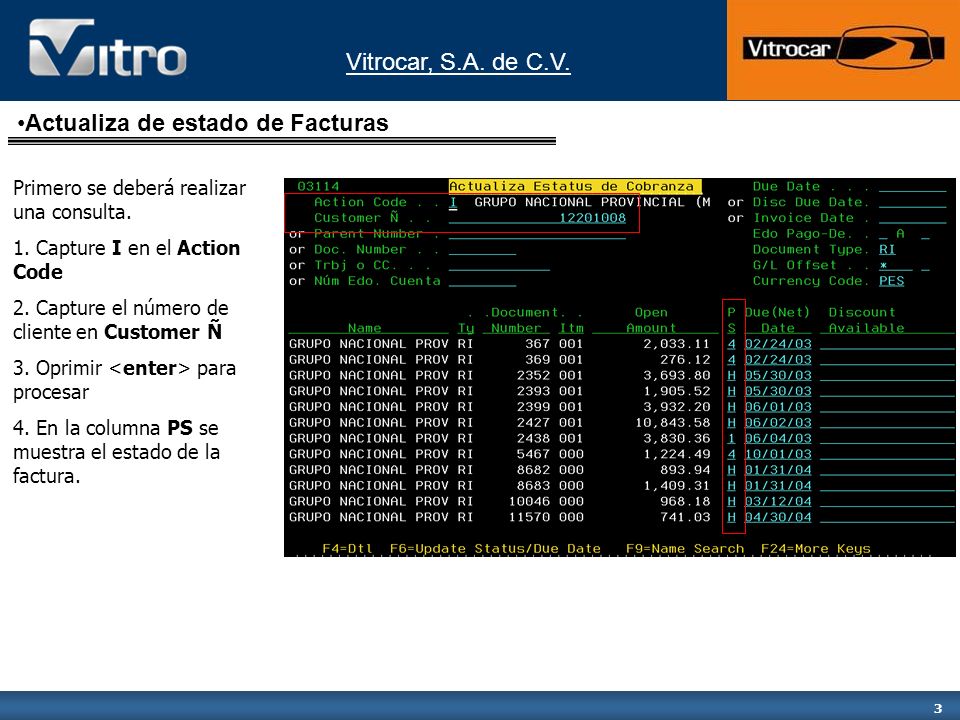Click open amount 2,033.11

coord(677,344)
